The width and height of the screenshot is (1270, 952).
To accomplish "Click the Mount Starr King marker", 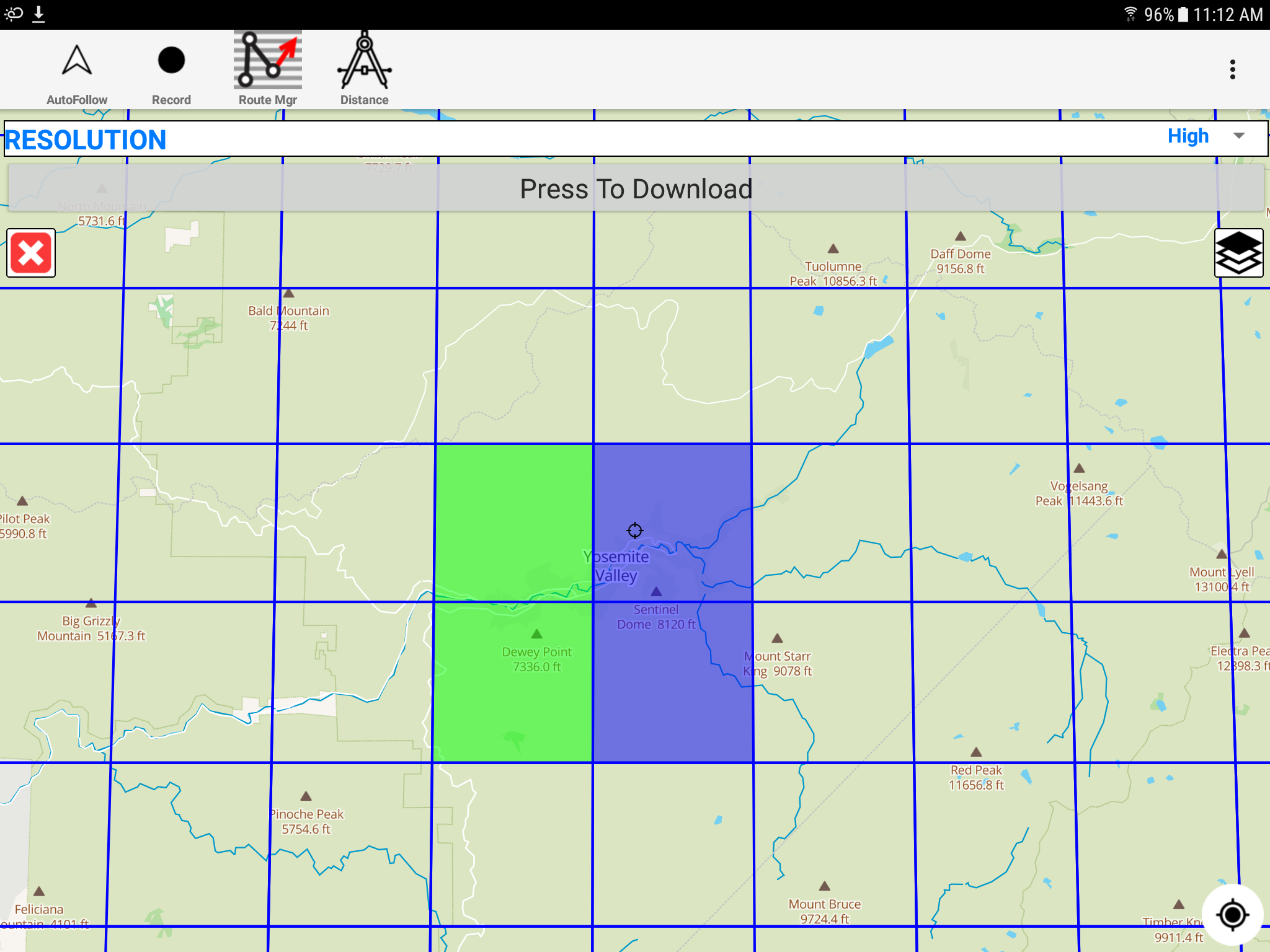I will tap(777, 638).
